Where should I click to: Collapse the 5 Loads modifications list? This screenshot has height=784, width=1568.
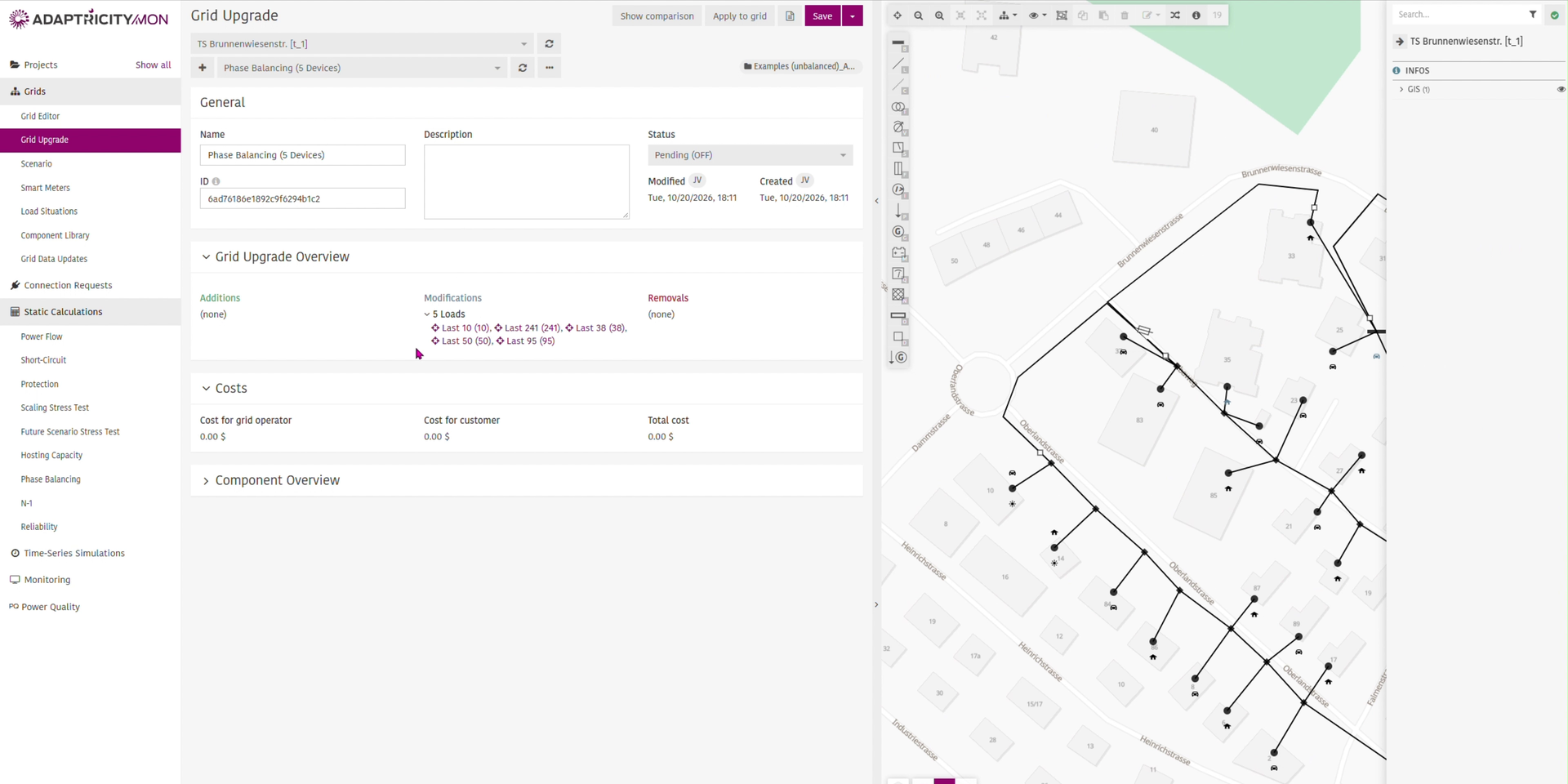pyautogui.click(x=427, y=314)
